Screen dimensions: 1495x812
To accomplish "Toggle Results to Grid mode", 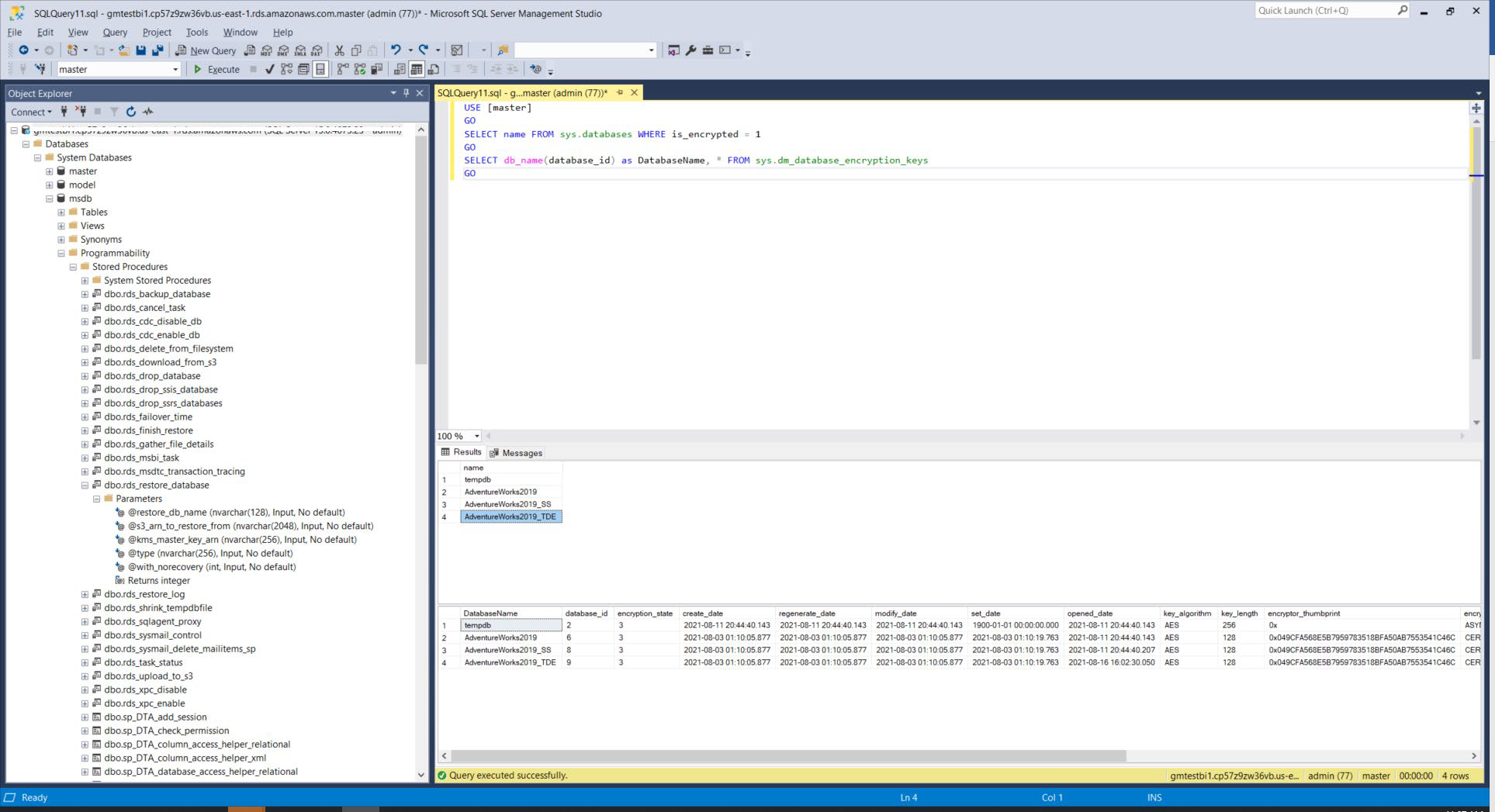I will pos(417,70).
